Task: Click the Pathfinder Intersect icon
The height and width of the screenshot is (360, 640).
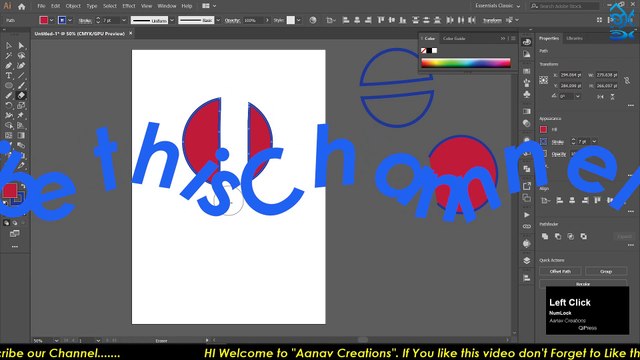Action: point(571,236)
